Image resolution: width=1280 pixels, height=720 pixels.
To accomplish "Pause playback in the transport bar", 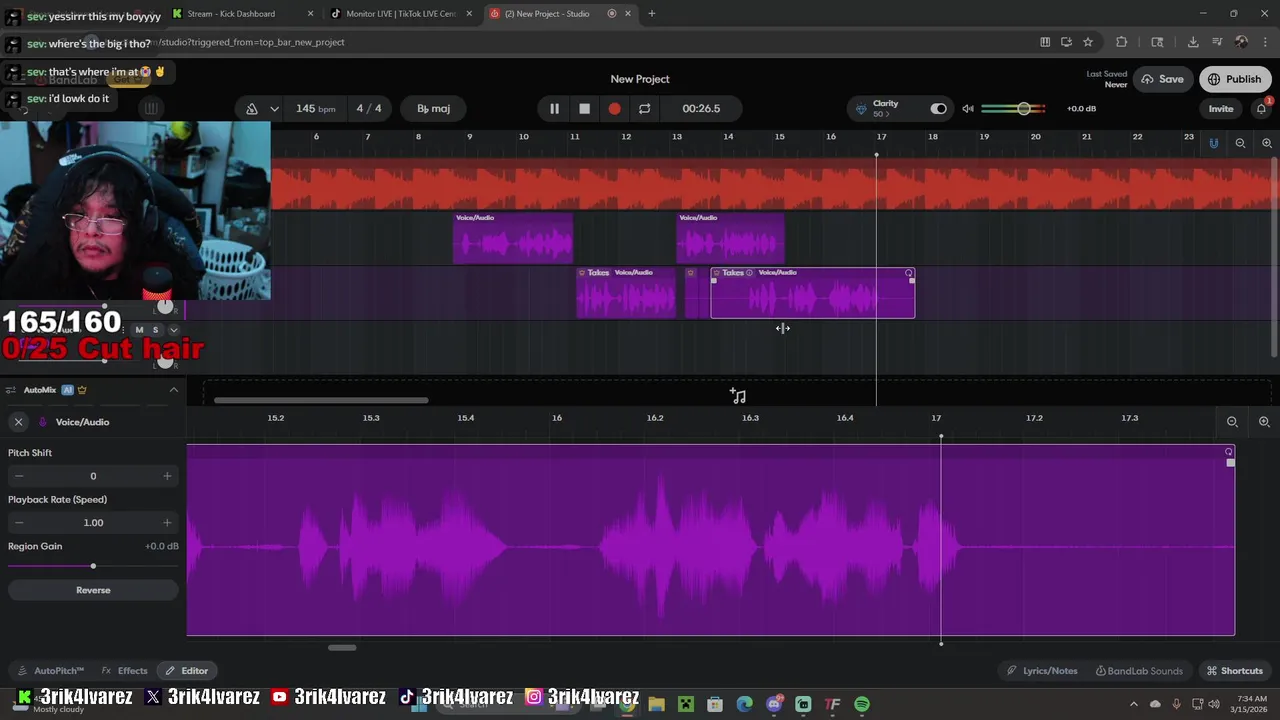I will coord(554,108).
